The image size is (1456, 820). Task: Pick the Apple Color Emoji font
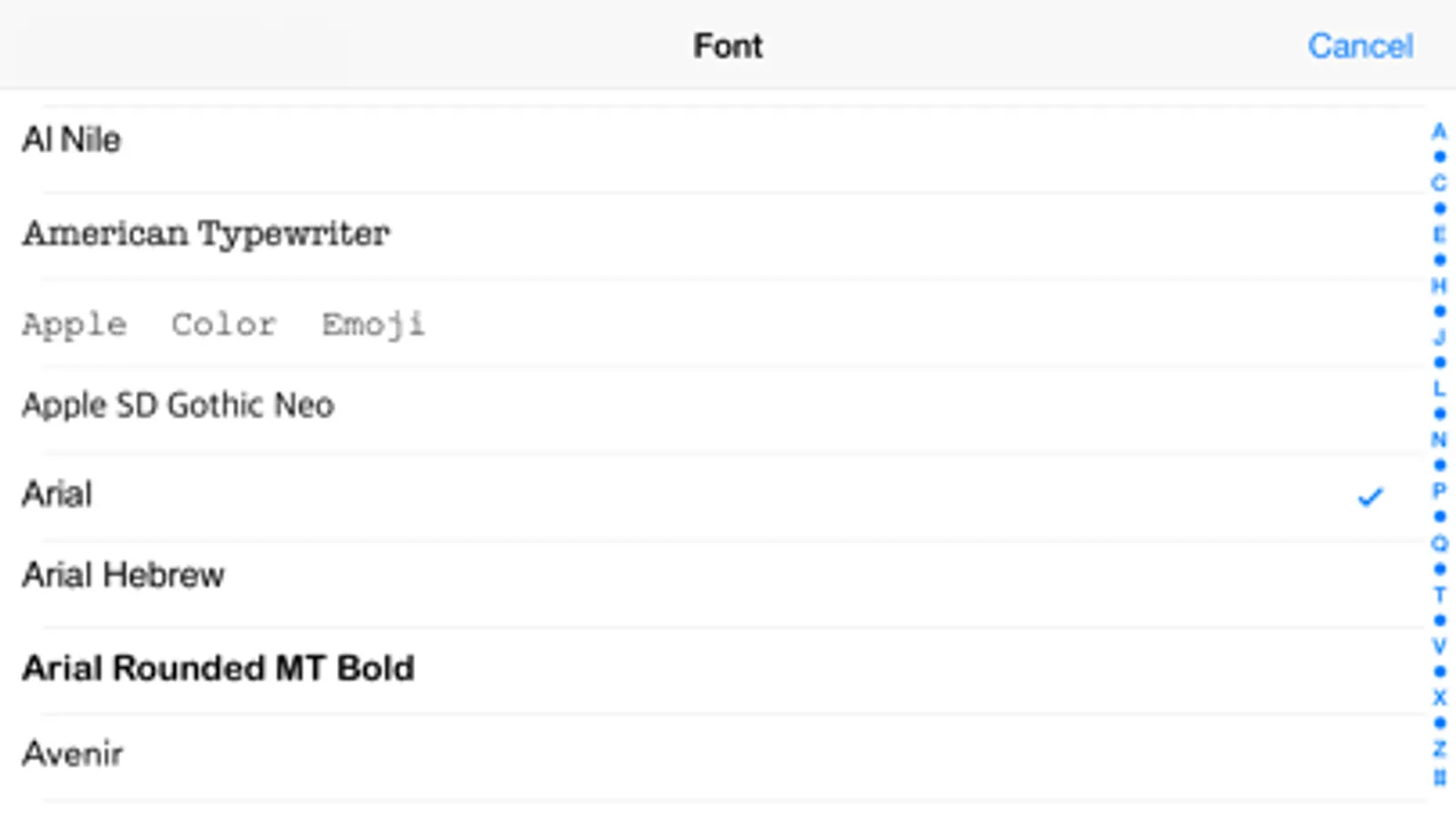pos(223,324)
